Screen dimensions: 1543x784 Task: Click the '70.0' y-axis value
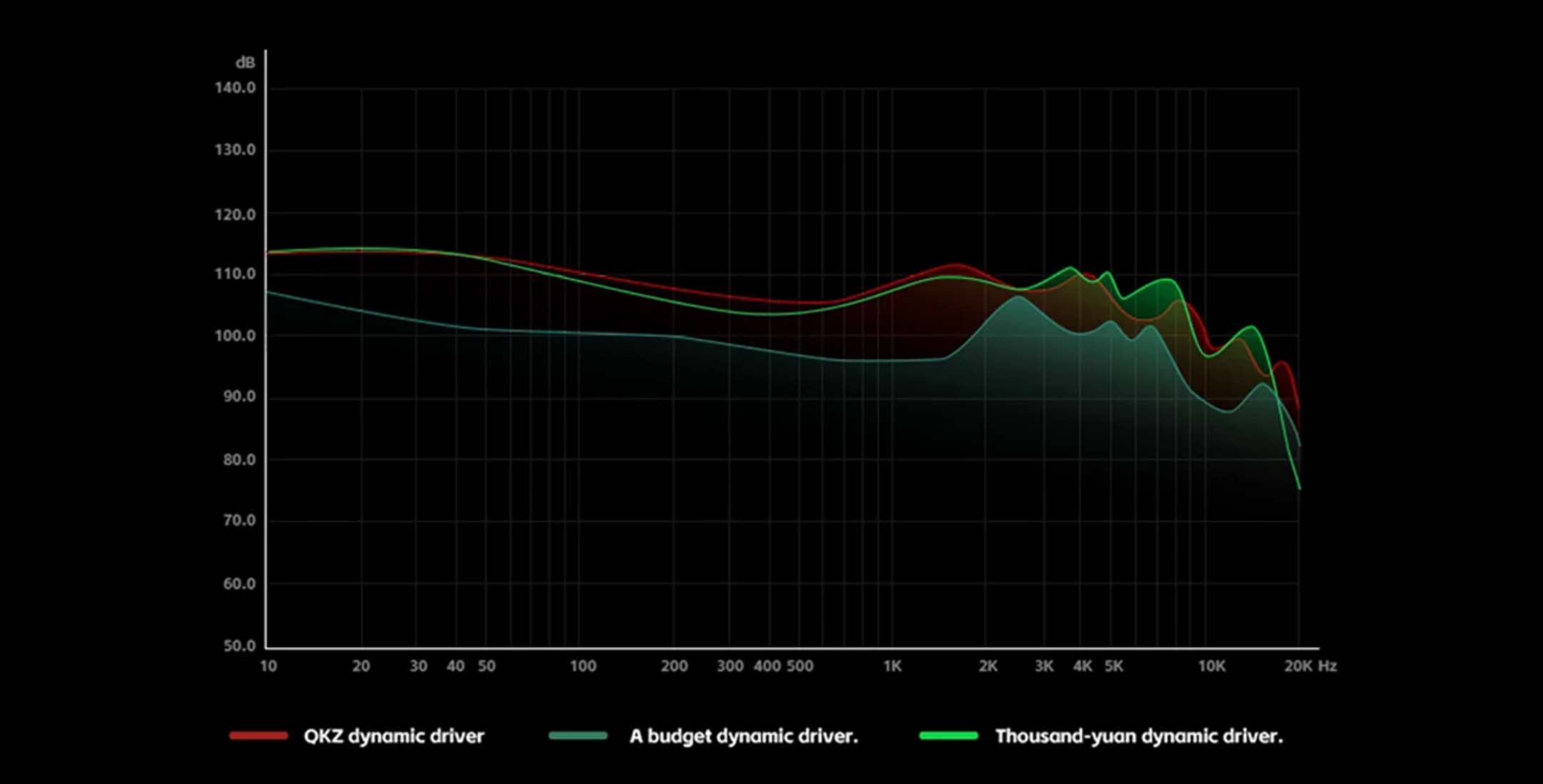click(239, 521)
